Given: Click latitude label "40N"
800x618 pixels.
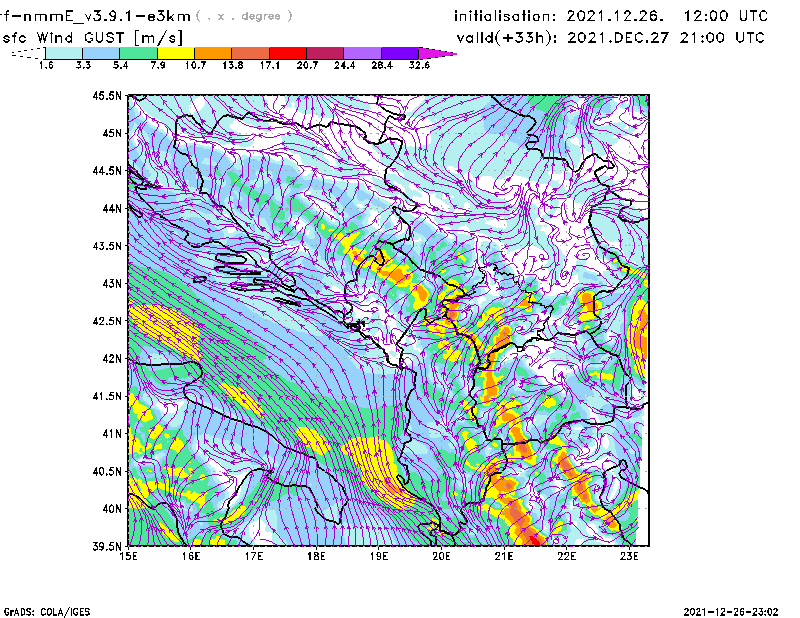Looking at the screenshot, I should [x=112, y=509].
